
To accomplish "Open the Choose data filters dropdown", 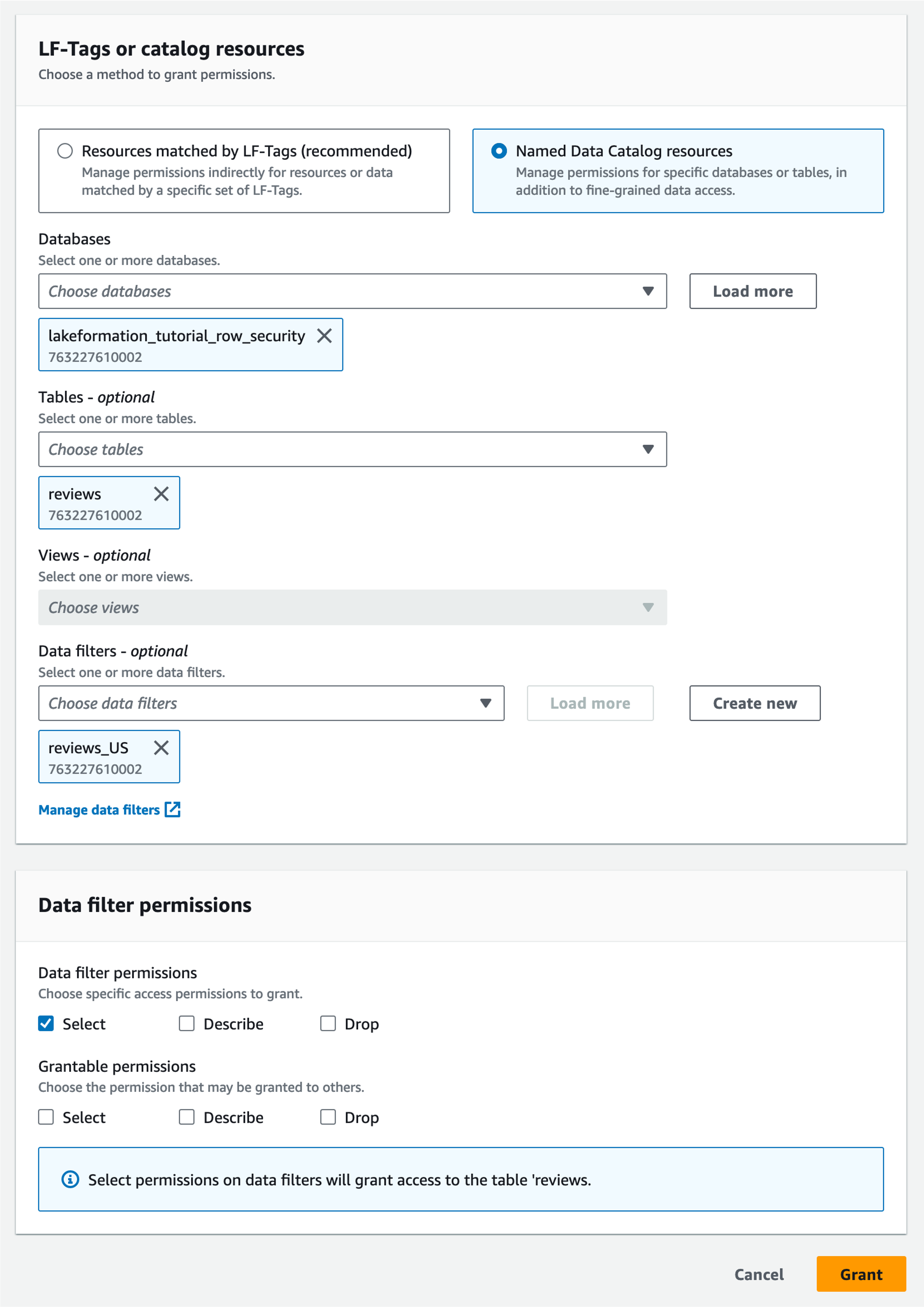I will click(271, 703).
